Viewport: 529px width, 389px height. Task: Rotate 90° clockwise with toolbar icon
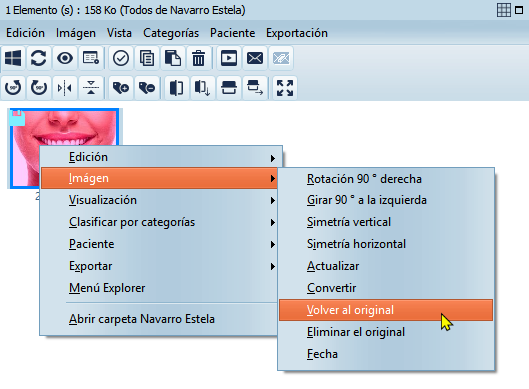tap(39, 88)
